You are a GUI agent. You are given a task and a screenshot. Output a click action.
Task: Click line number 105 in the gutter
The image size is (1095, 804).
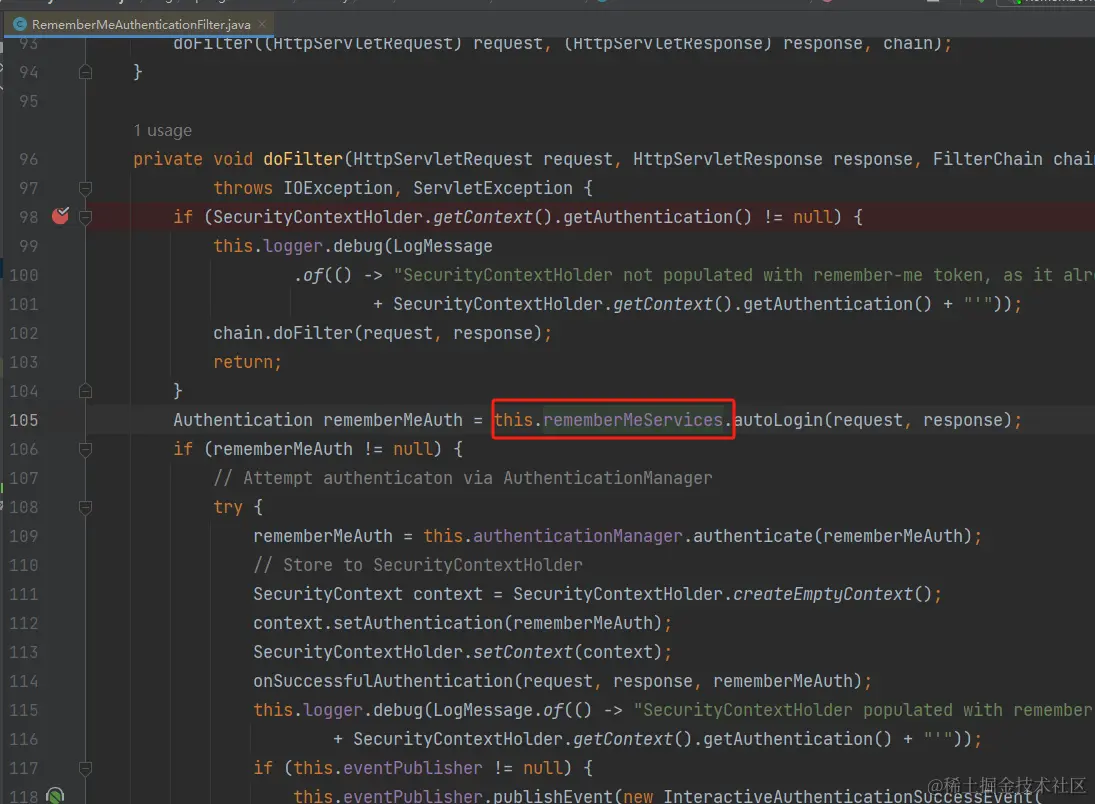tap(24, 421)
